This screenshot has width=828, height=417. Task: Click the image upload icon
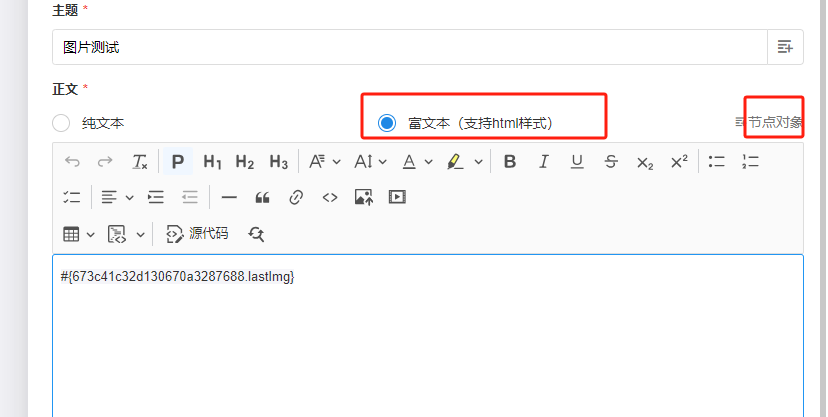pyautogui.click(x=364, y=197)
